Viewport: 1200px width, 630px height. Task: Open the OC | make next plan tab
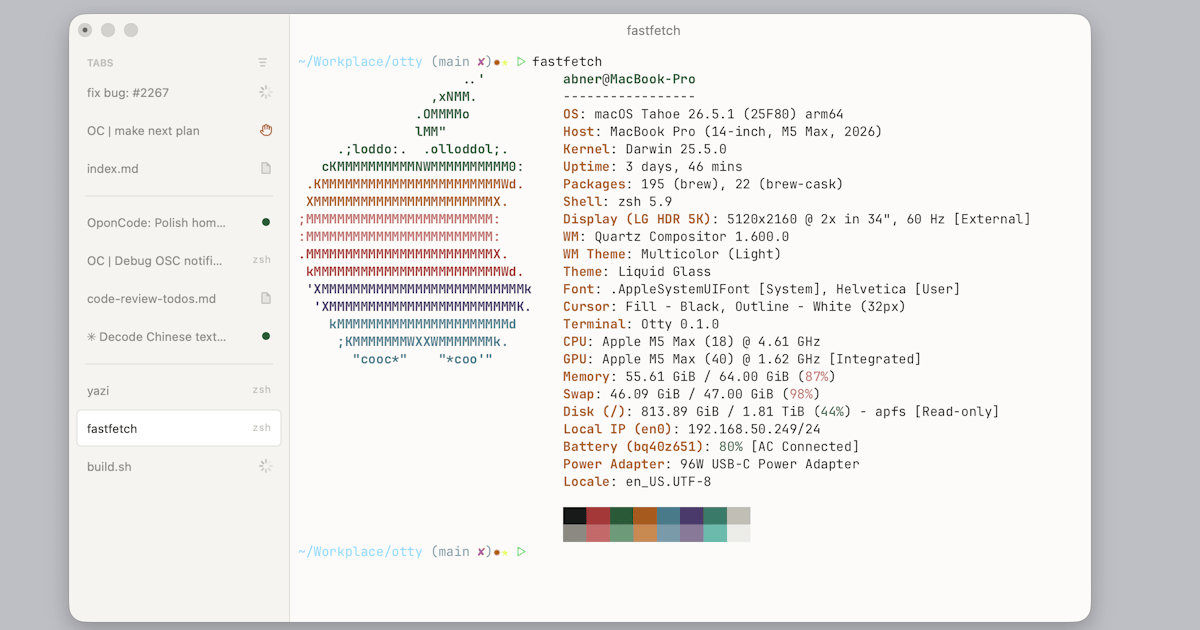[179, 130]
